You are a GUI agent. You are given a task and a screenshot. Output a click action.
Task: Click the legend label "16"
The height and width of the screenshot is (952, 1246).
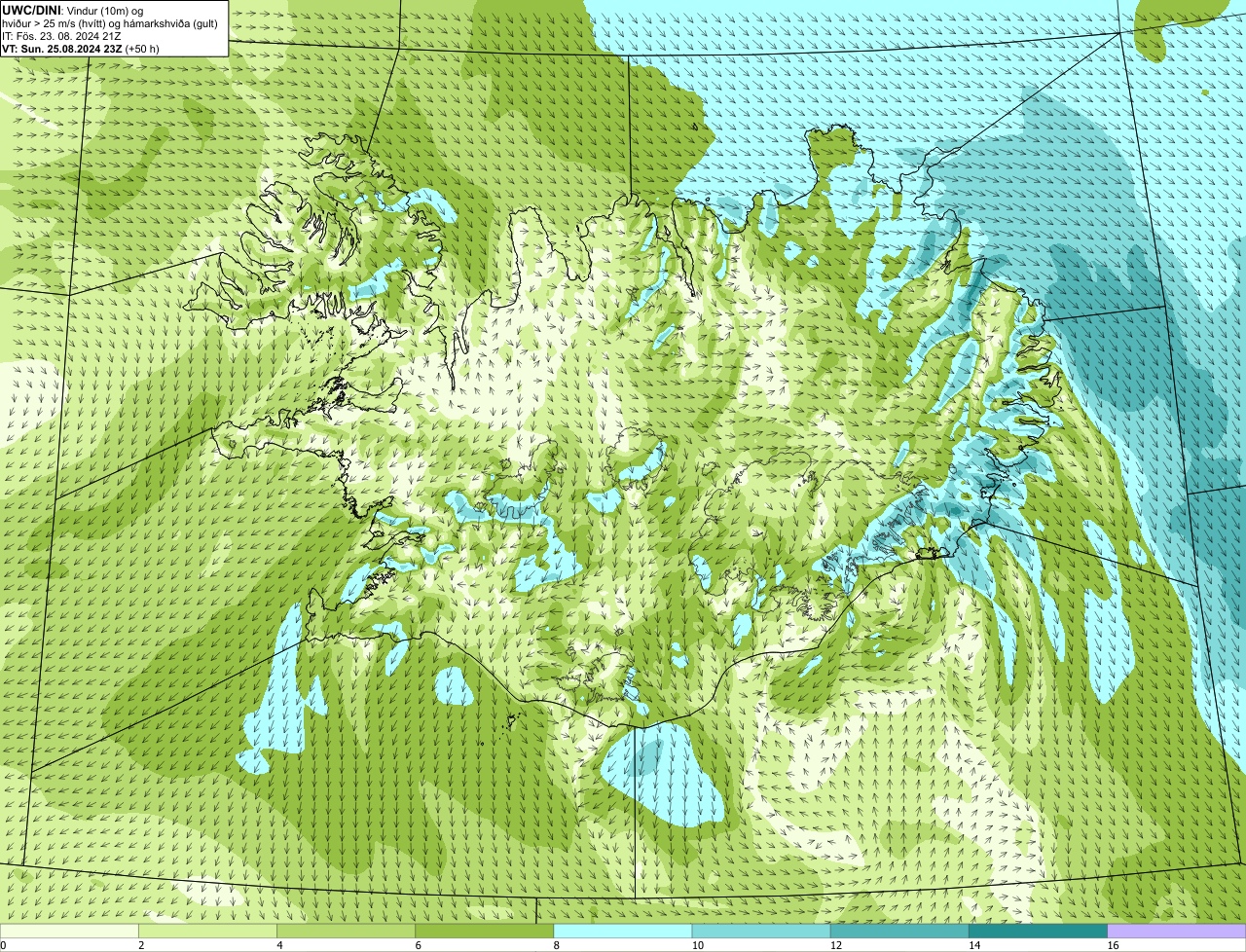[1113, 945]
